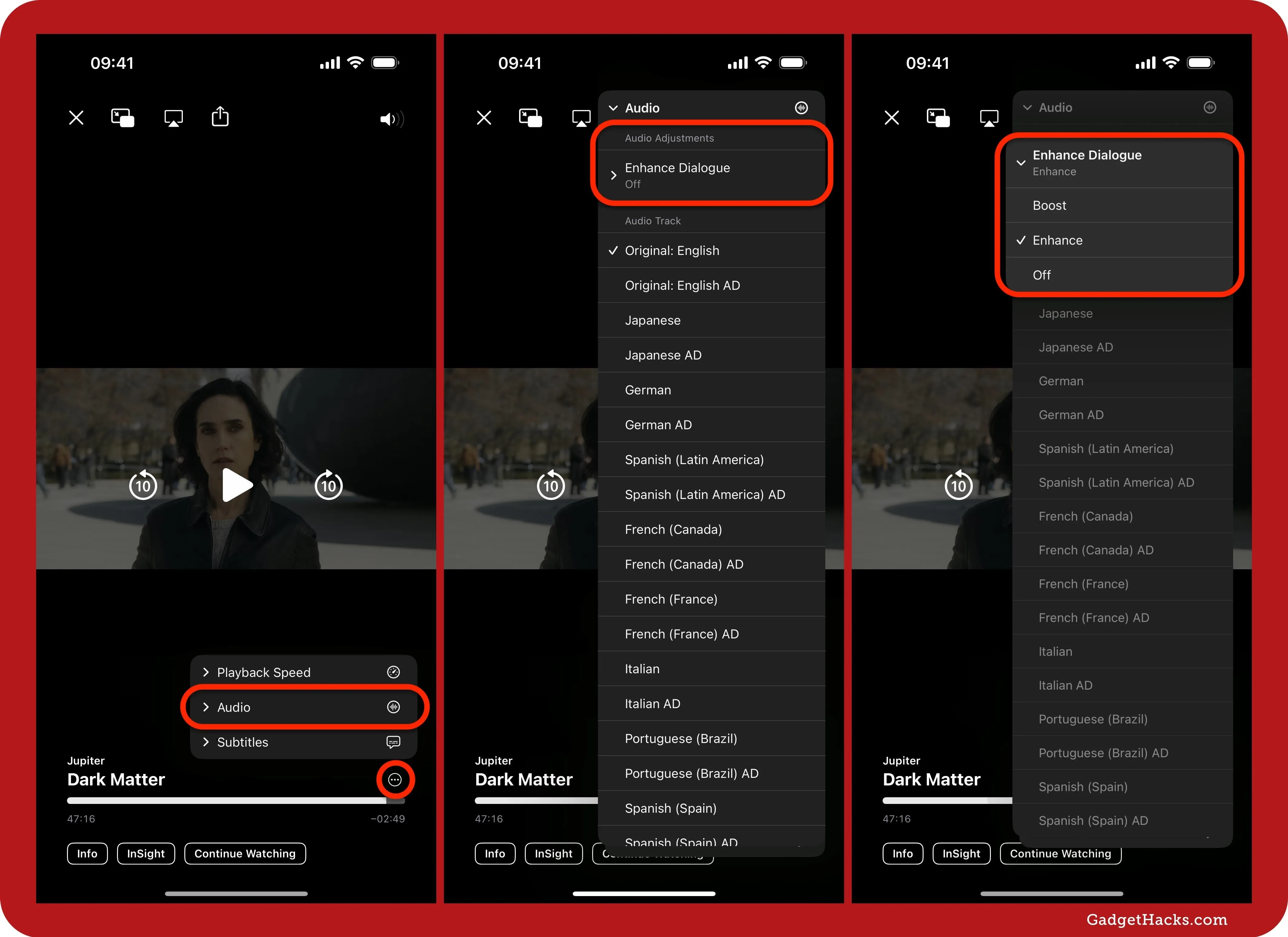Image resolution: width=1288 pixels, height=937 pixels.
Task: Open the Audio submenu in left screen
Action: (x=303, y=707)
